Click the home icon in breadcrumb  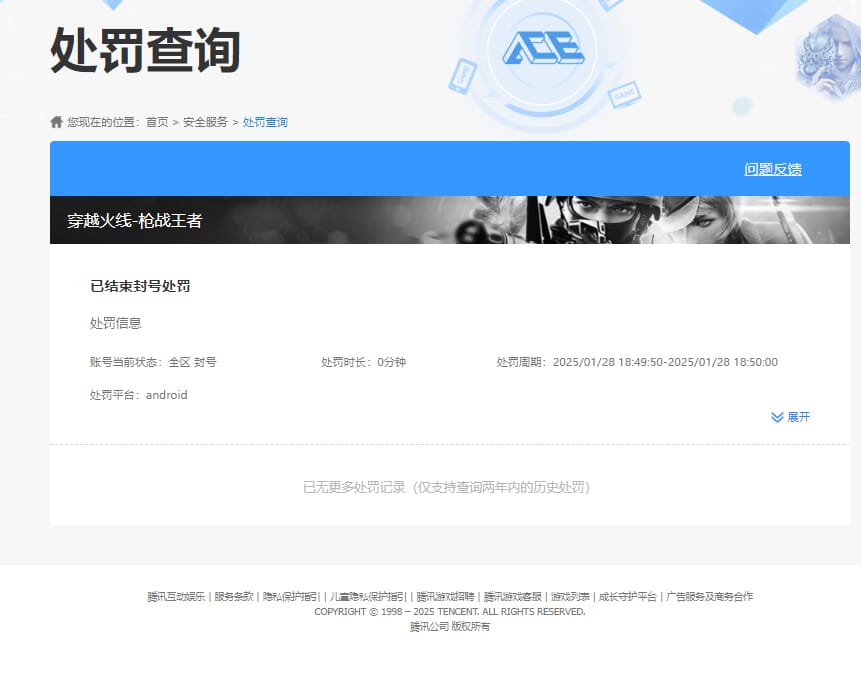pyautogui.click(x=56, y=122)
